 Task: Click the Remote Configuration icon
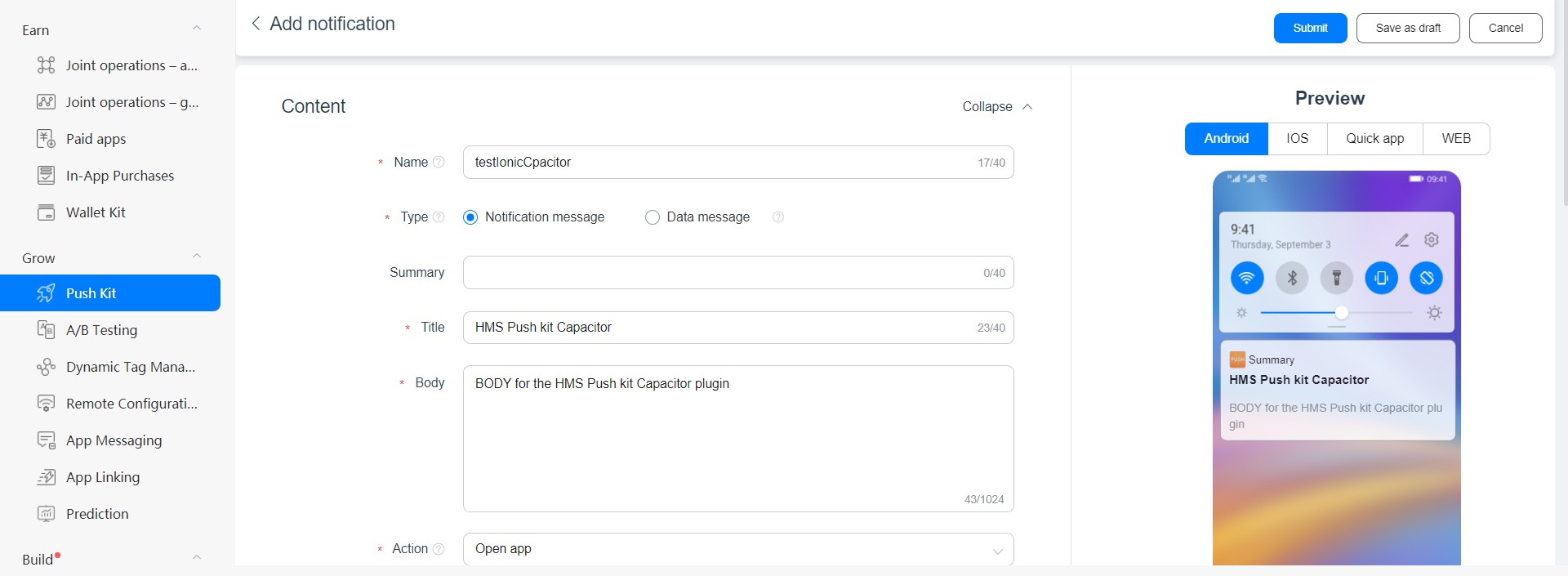(x=46, y=404)
